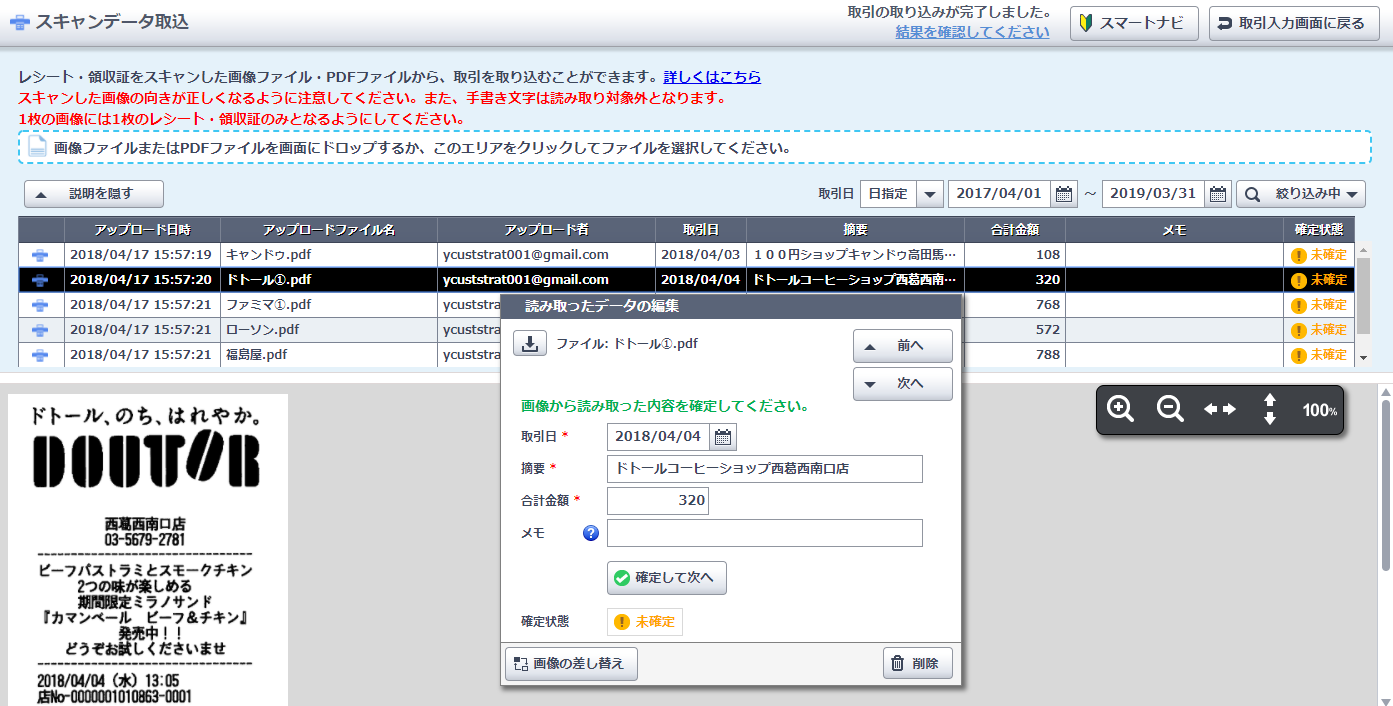Click the 画像の差し替え button

[571, 663]
